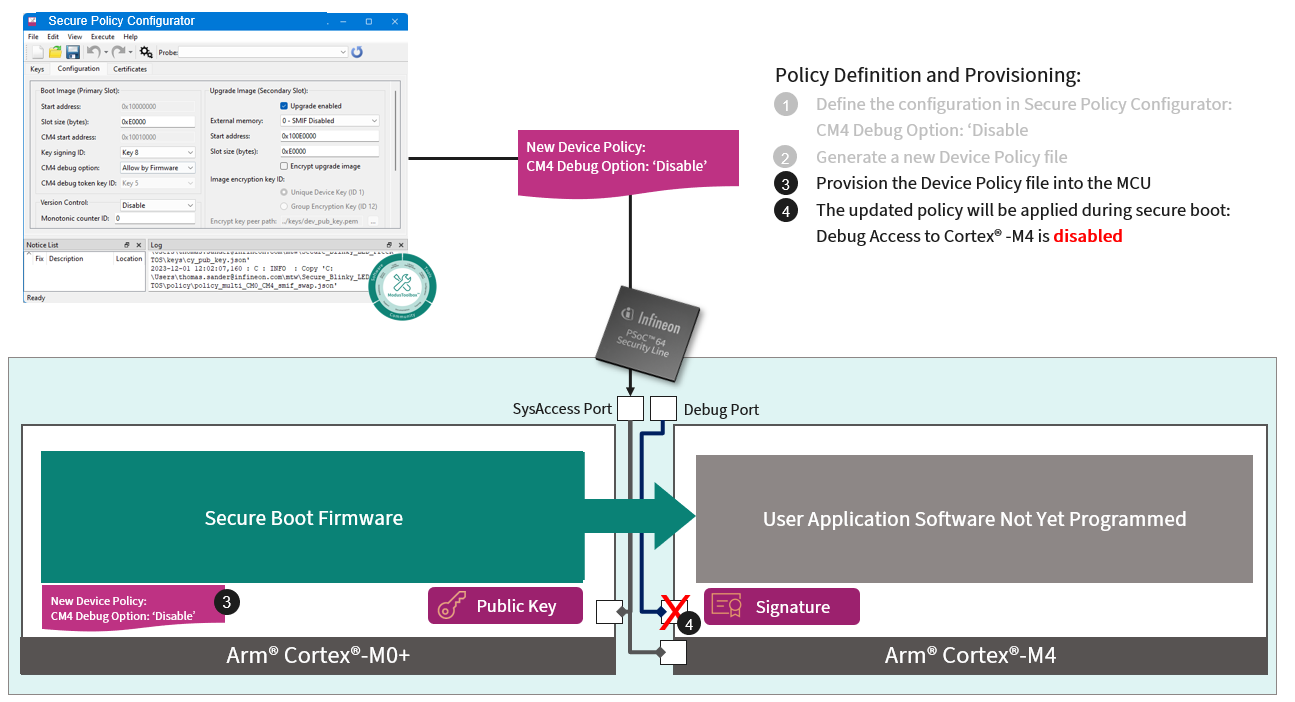This screenshot has height=702, width=1295.
Task: Open the CM4 debug token key ID dropdown
Action: (x=157, y=183)
